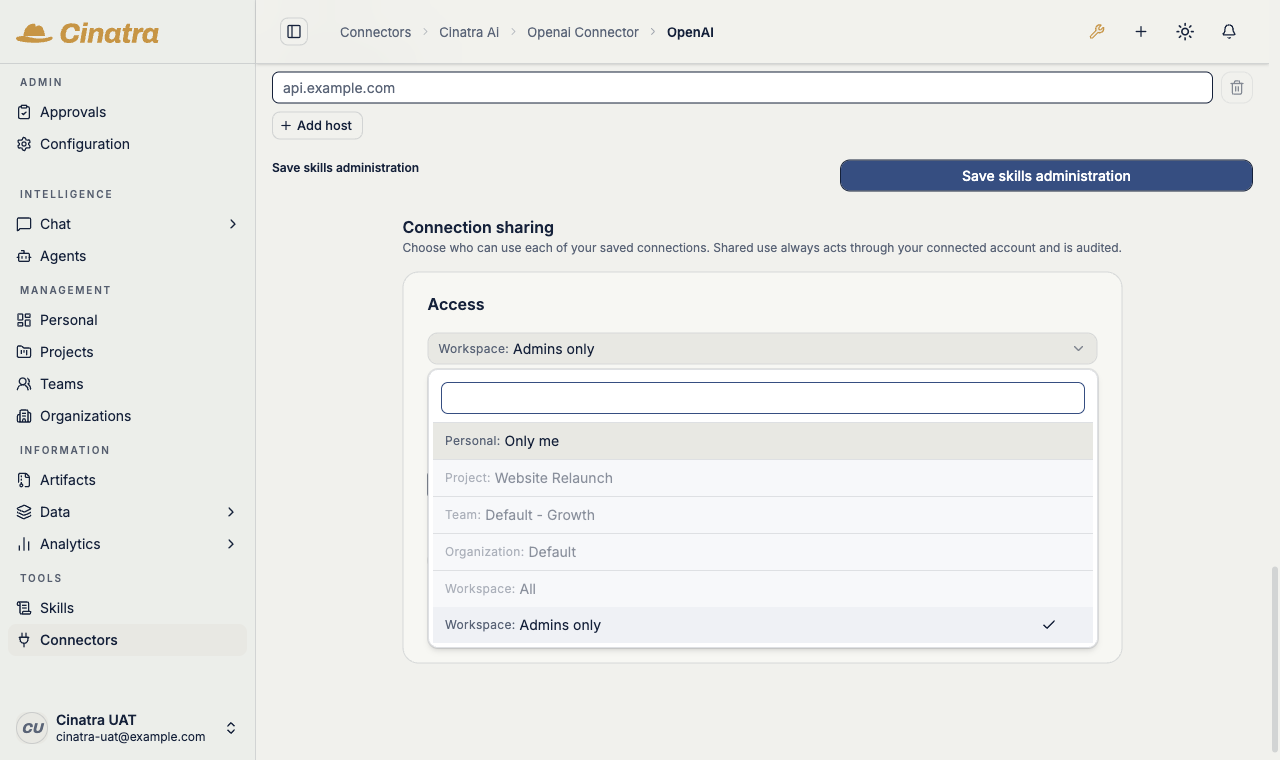Click the OpenAI breadcrumb
Viewport: 1280px width, 760px height.
coord(690,32)
